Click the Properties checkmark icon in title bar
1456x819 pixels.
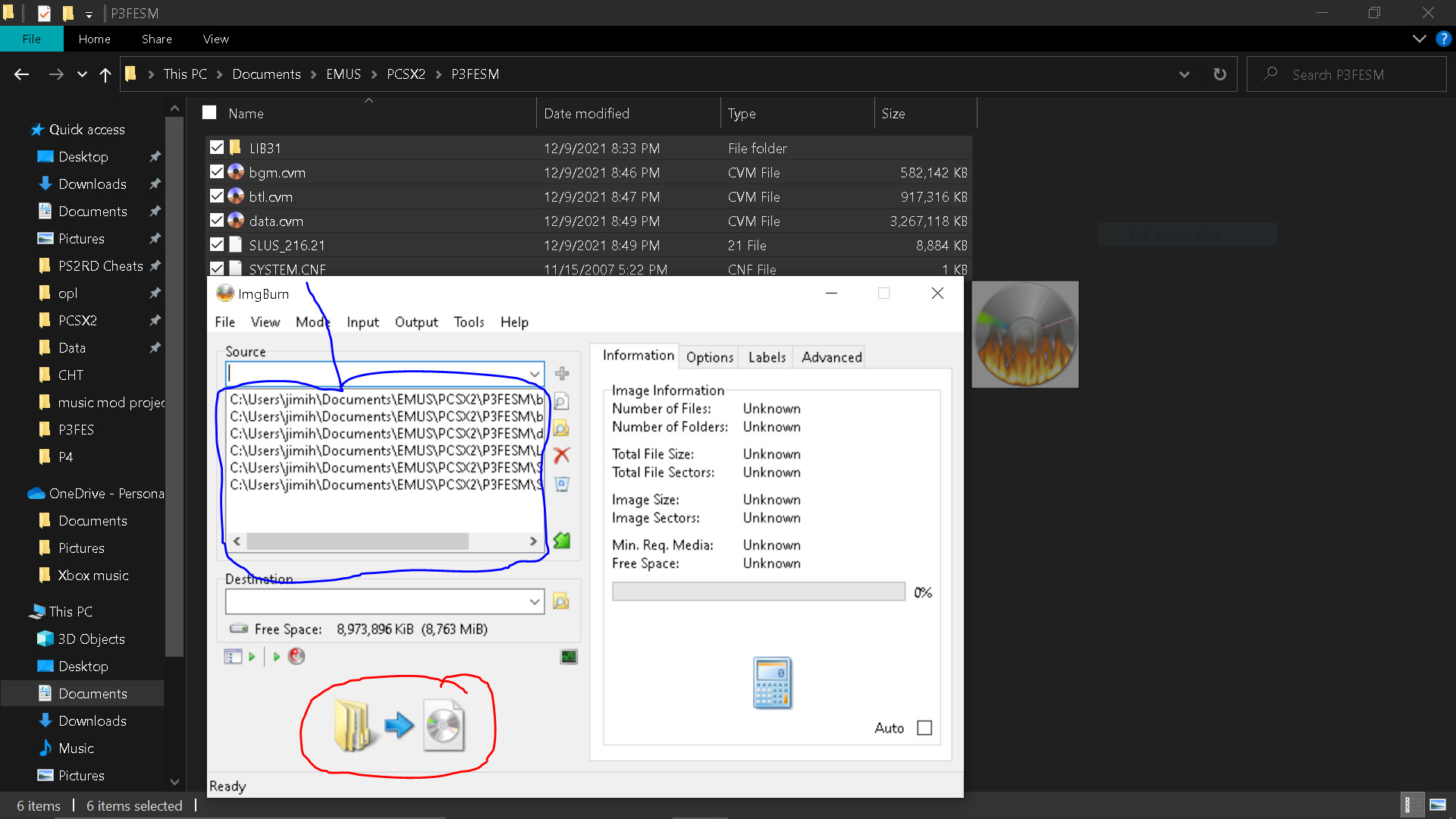44,13
